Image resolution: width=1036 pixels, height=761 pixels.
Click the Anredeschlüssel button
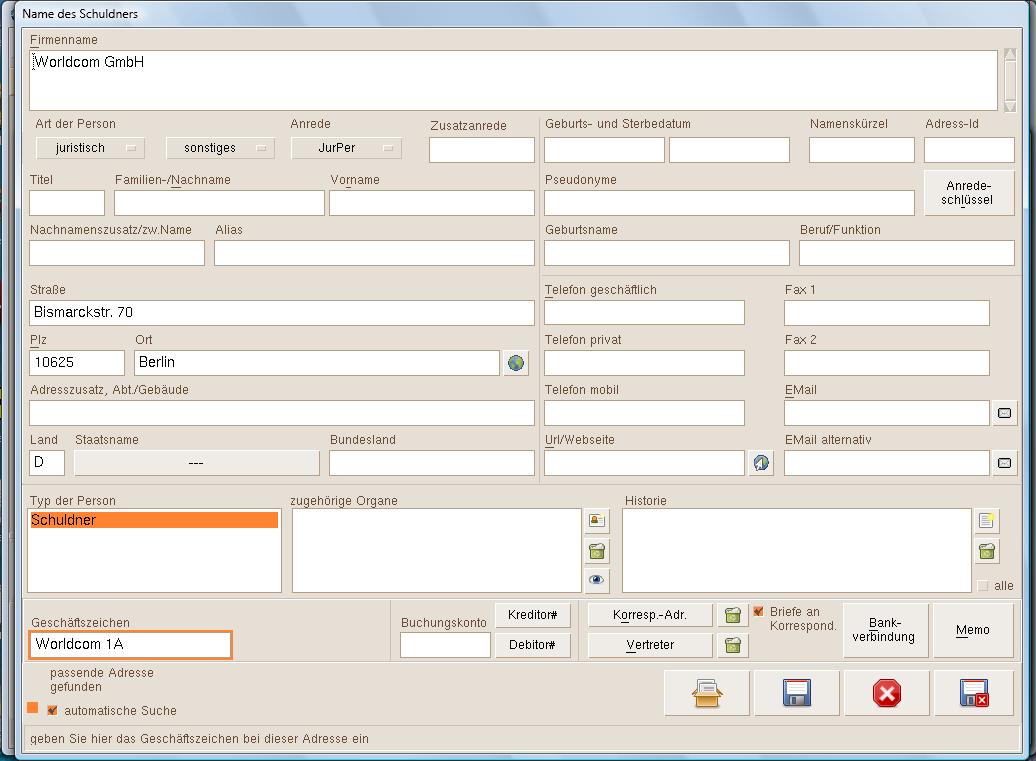969,193
